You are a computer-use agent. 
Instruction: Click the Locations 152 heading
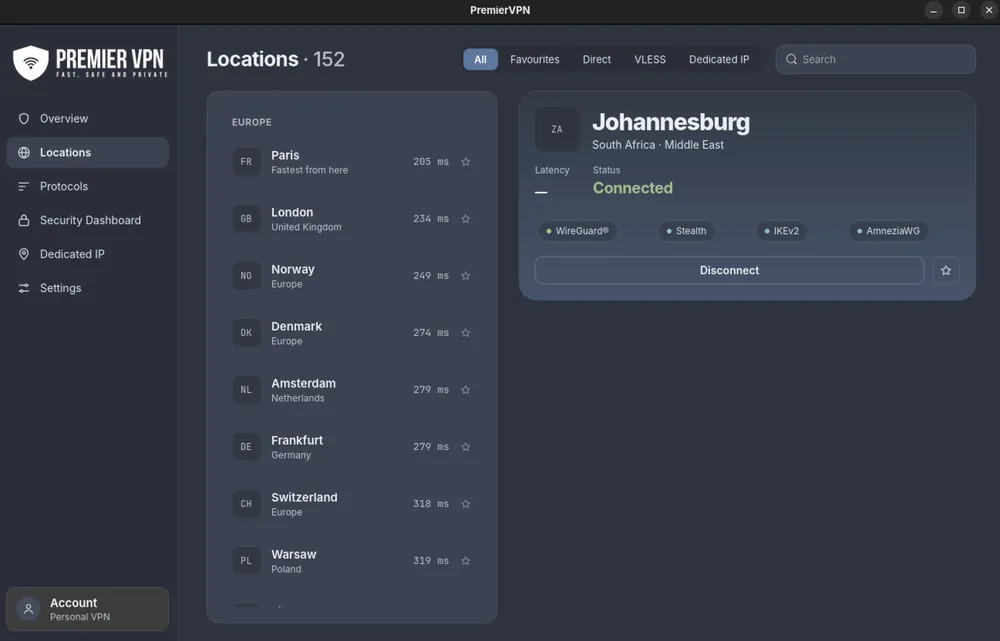pyautogui.click(x=276, y=59)
